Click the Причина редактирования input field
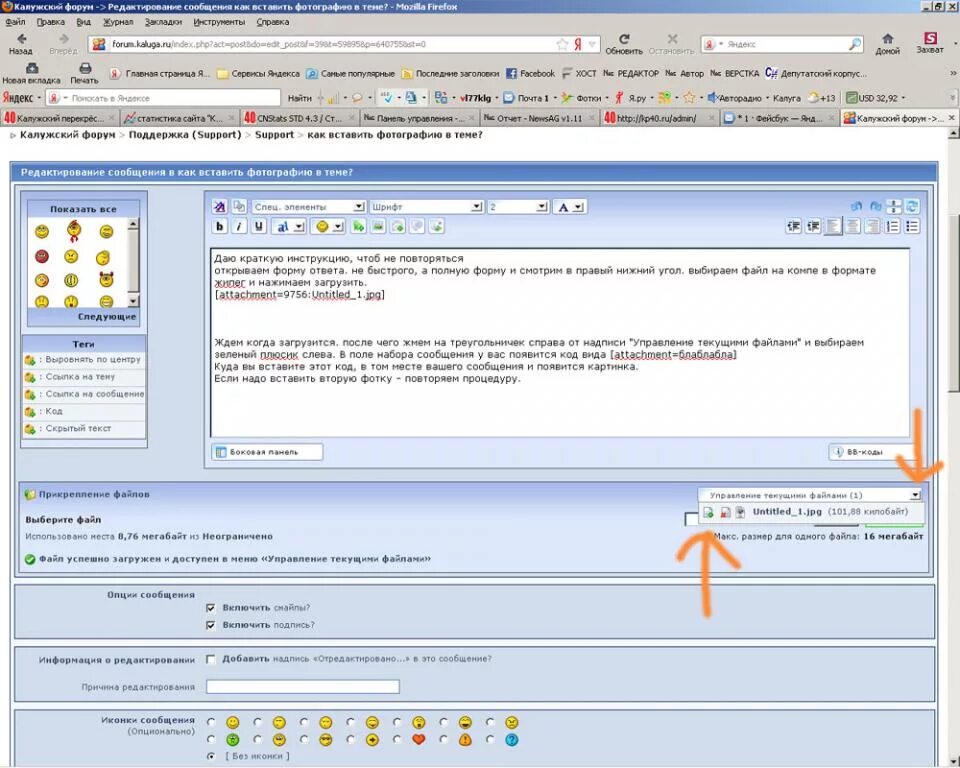The image size is (960, 768). coord(302,687)
